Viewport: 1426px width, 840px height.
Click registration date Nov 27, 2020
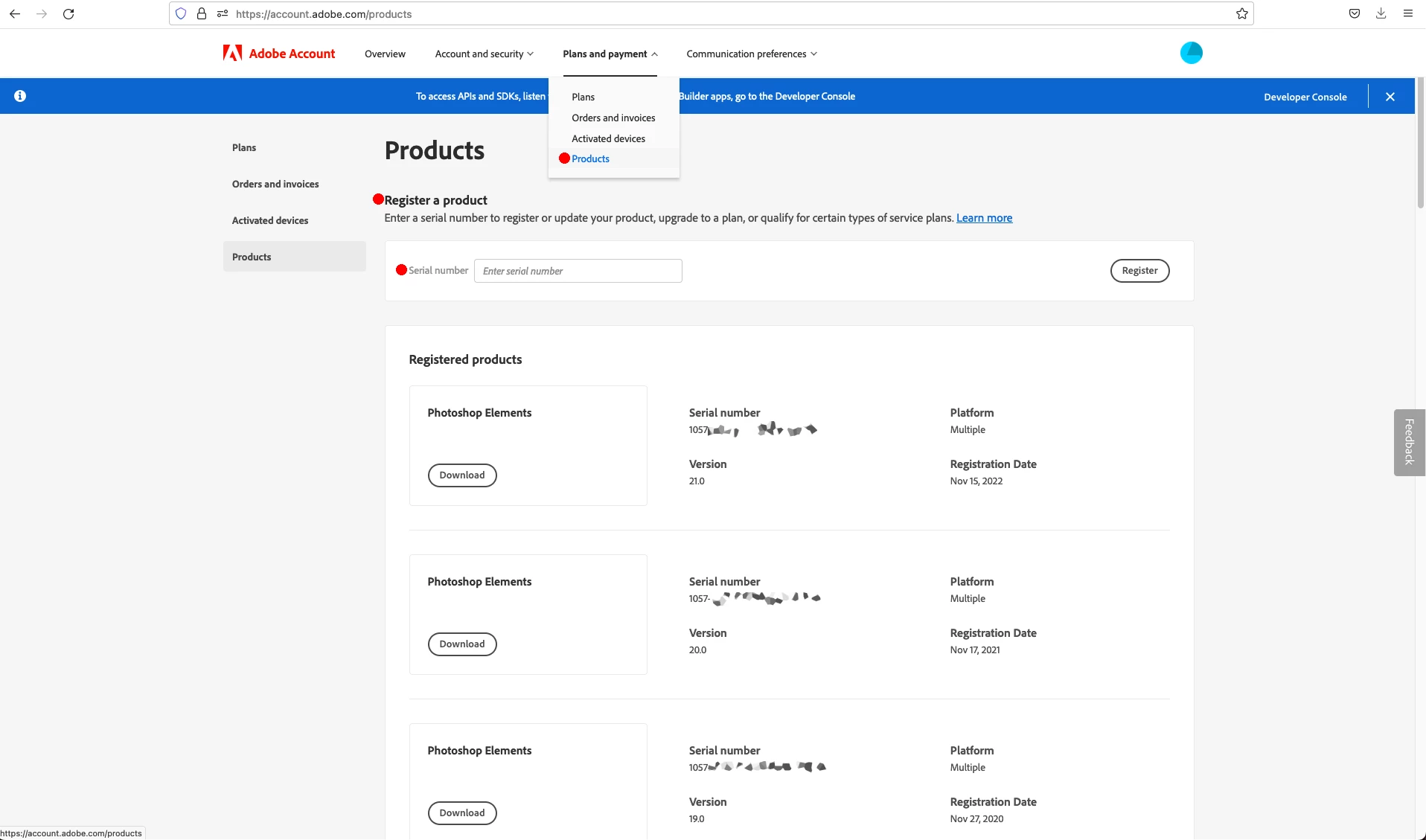click(x=976, y=819)
